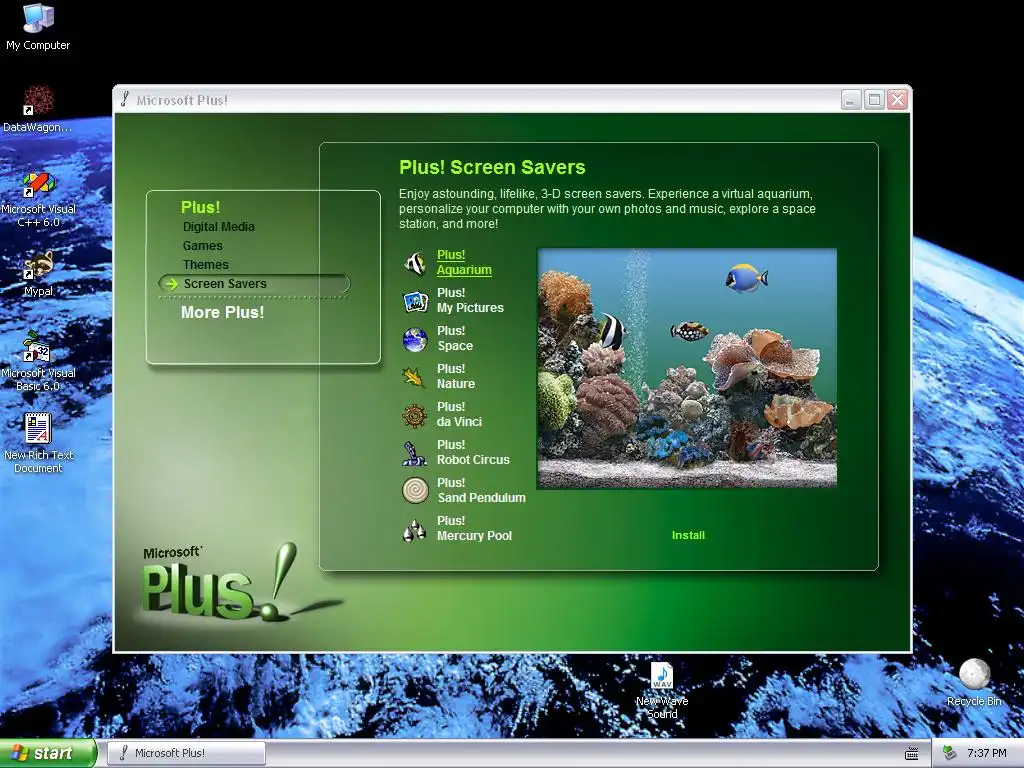Image resolution: width=1024 pixels, height=768 pixels.
Task: Click the aquarium preview image
Action: pos(687,368)
